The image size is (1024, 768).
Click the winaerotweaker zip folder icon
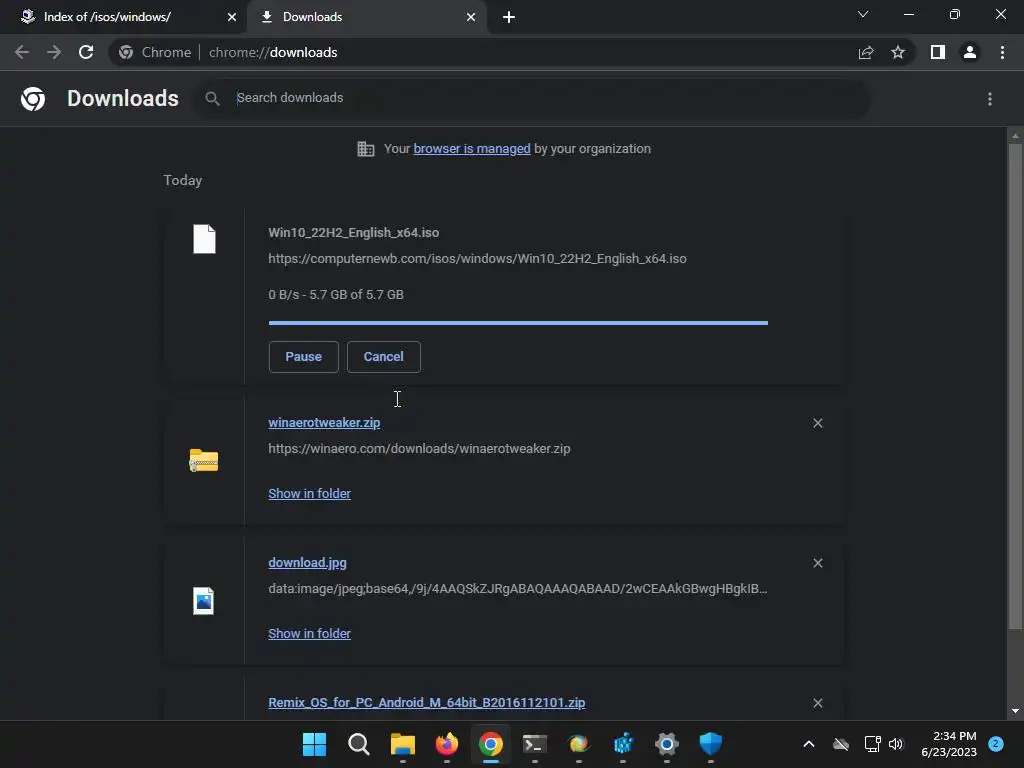click(204, 460)
